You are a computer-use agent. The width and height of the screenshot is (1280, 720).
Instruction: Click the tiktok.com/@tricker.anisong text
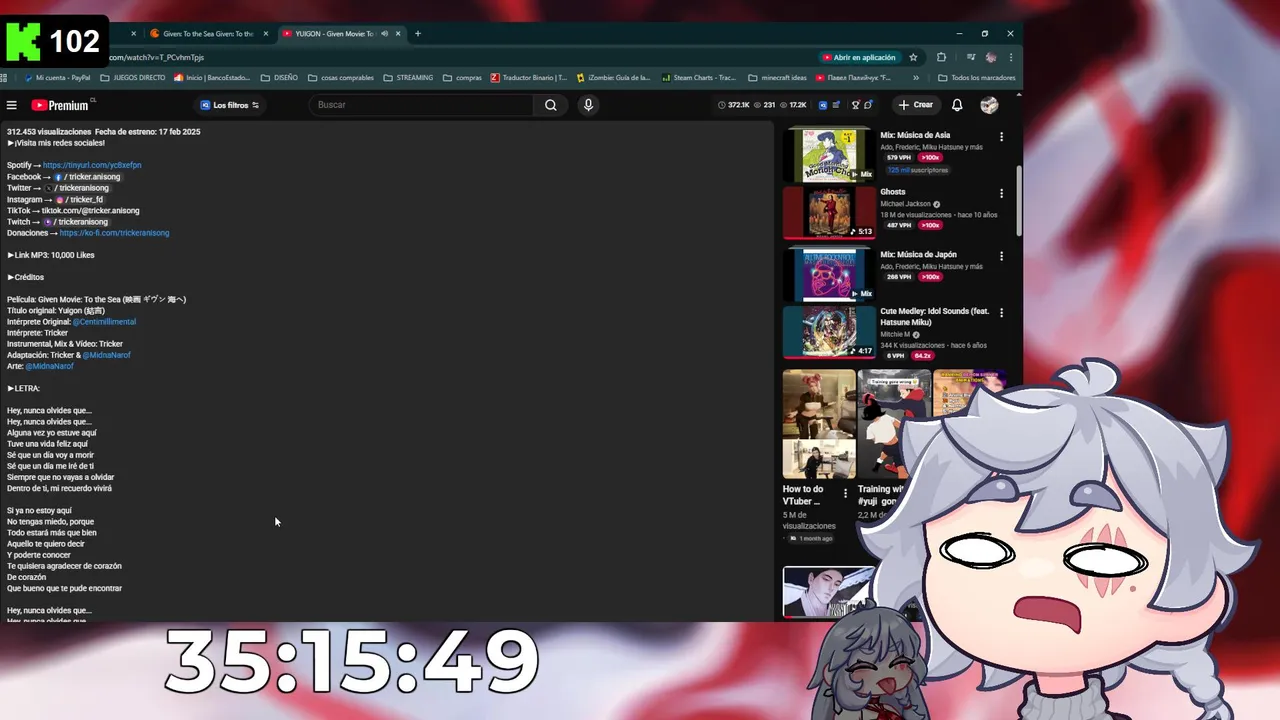[90, 211]
